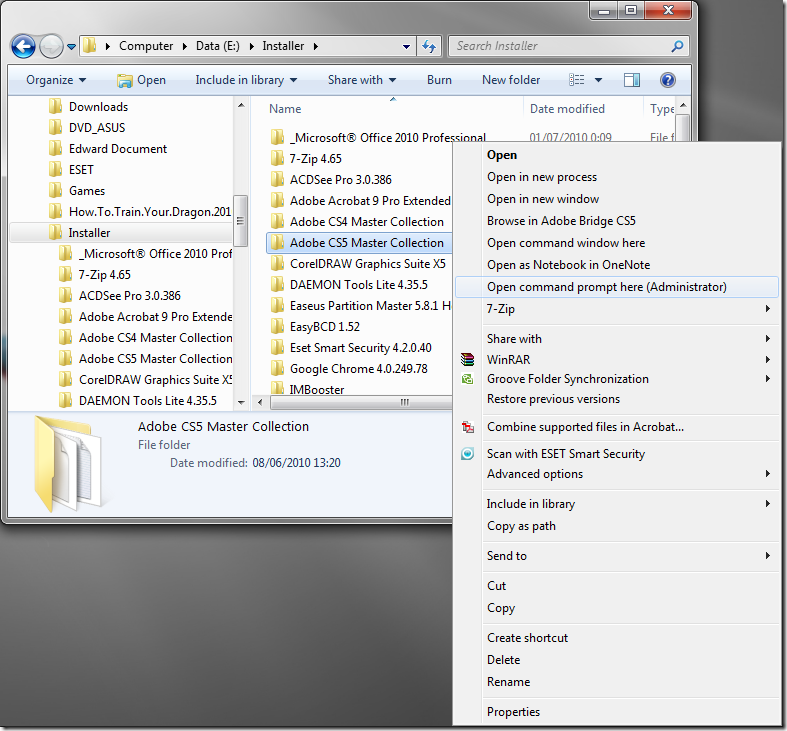This screenshot has width=787, height=731.
Task: Open the recent pages dropdown arrow
Action: click(x=71, y=47)
